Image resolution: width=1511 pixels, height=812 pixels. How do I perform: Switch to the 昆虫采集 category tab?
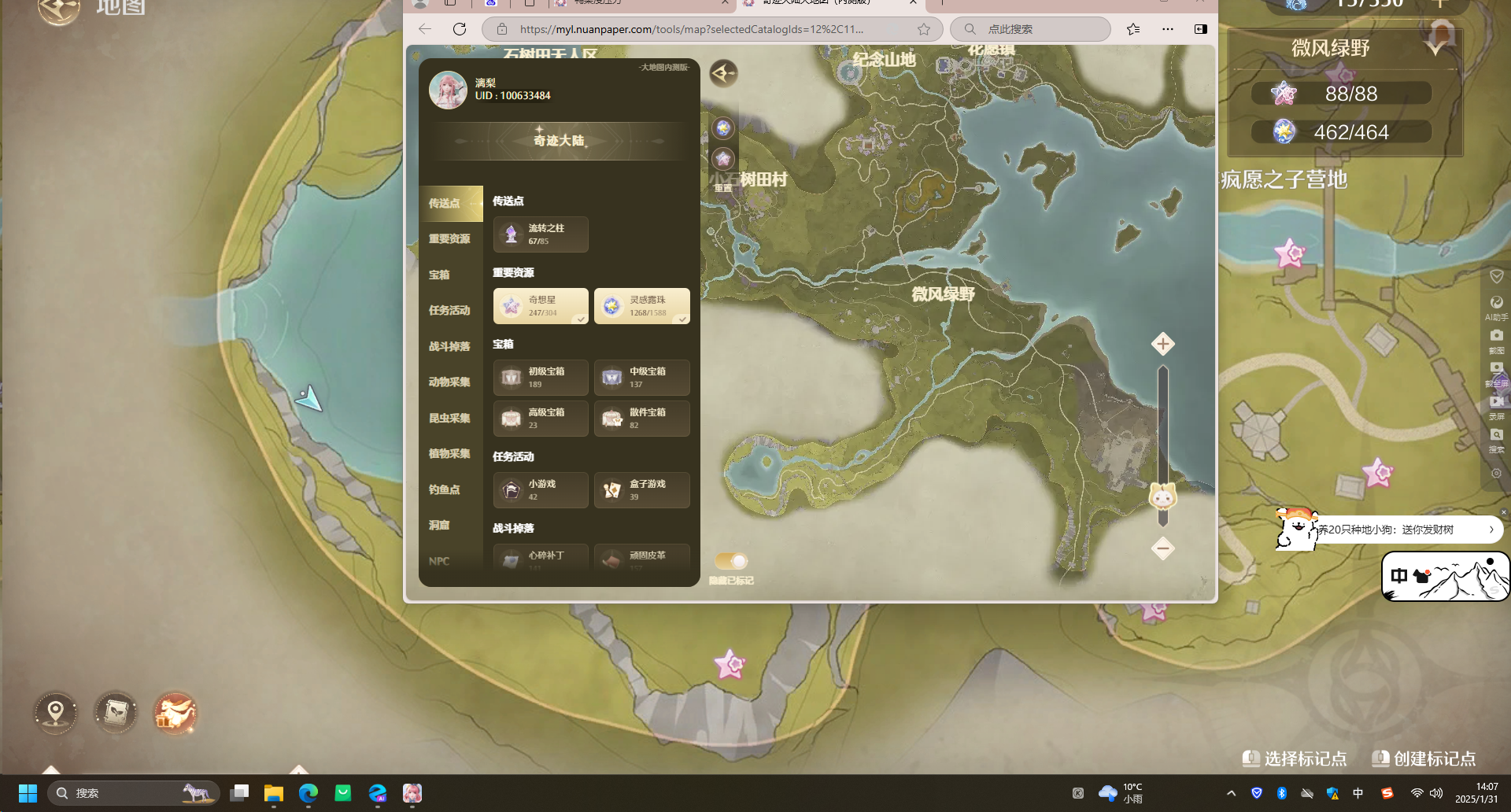pyautogui.click(x=451, y=418)
